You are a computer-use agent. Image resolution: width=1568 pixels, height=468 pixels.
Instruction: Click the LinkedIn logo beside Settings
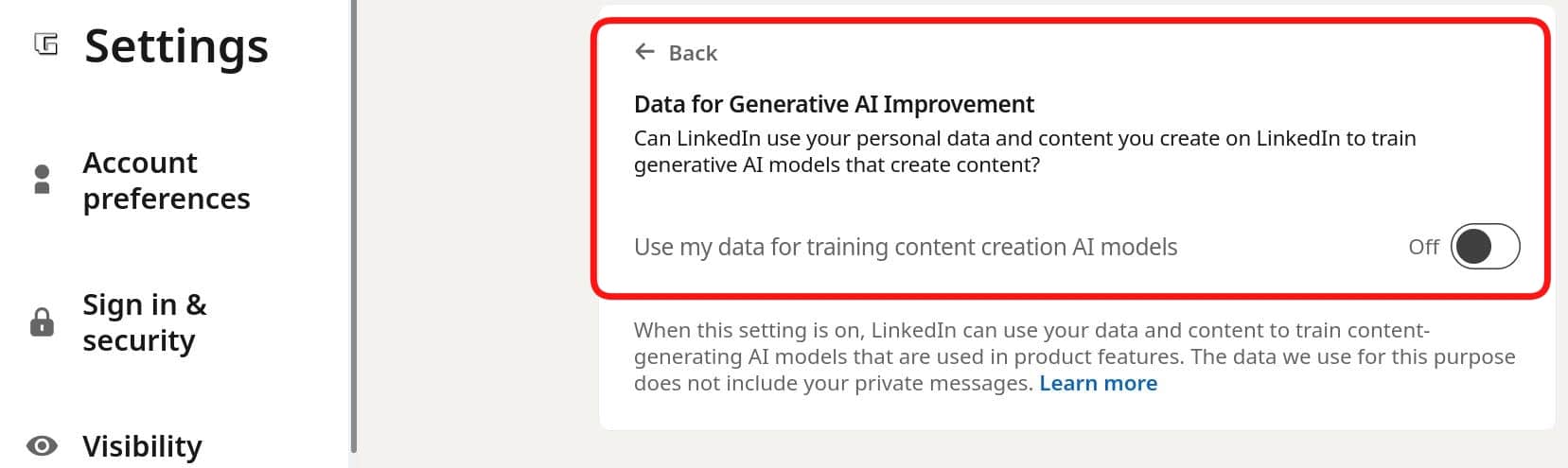pos(45,43)
